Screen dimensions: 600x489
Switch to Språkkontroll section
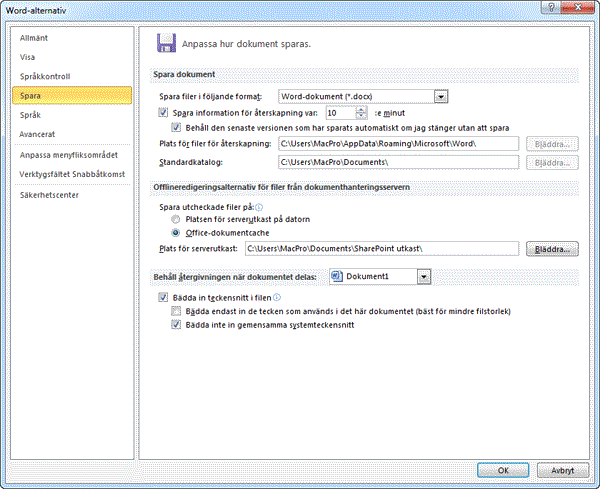(46, 76)
